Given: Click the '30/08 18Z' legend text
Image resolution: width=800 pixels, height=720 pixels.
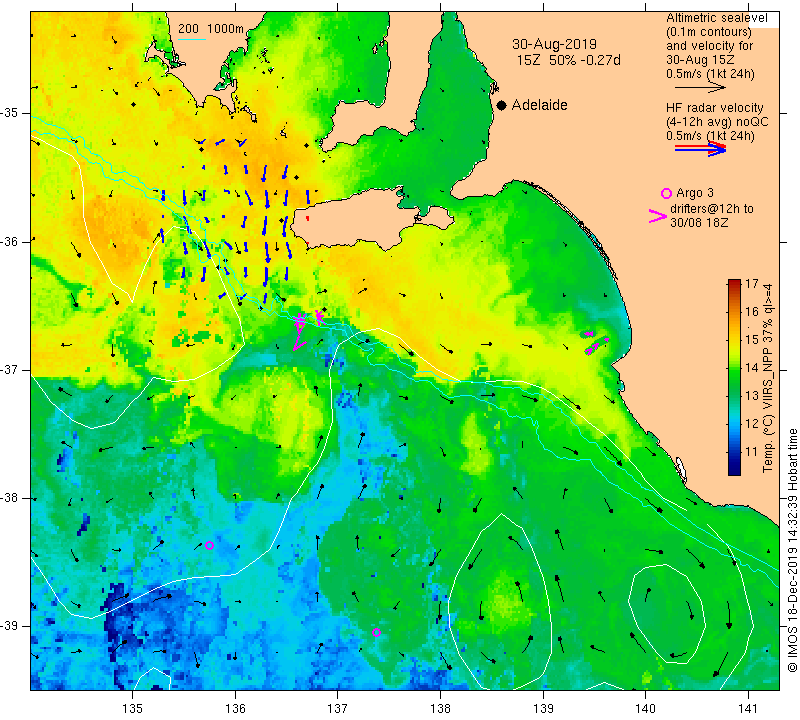Looking at the screenshot, I should (699, 223).
